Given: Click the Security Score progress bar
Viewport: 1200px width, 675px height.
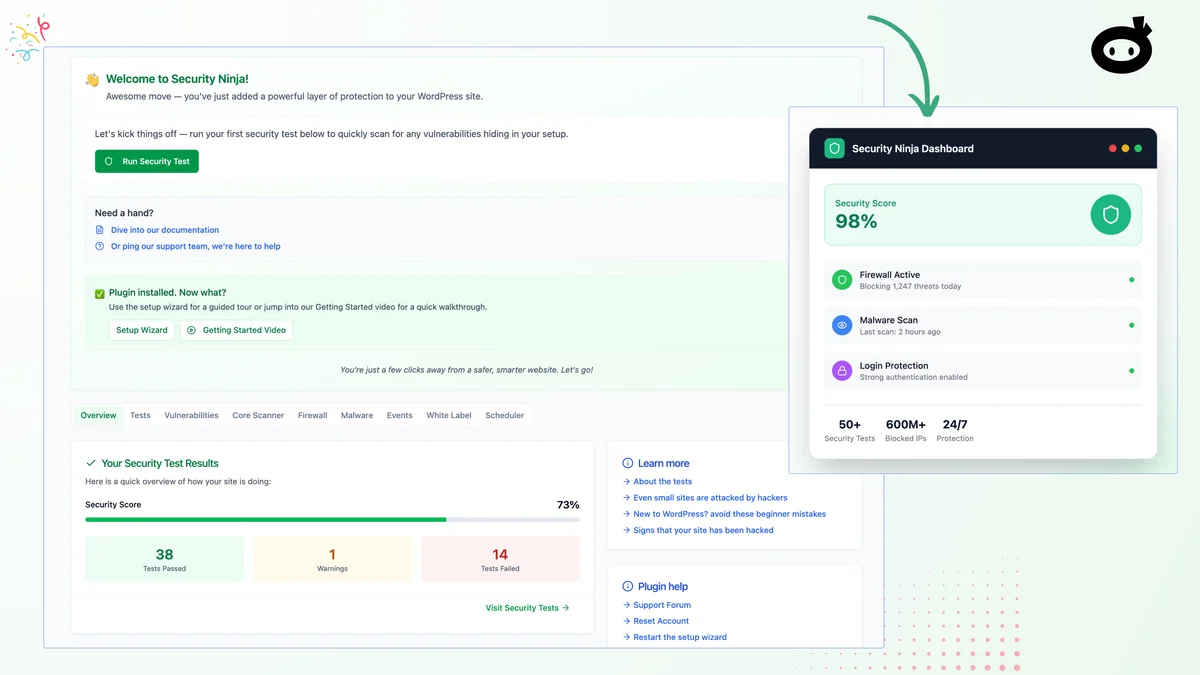Looking at the screenshot, I should coord(332,520).
